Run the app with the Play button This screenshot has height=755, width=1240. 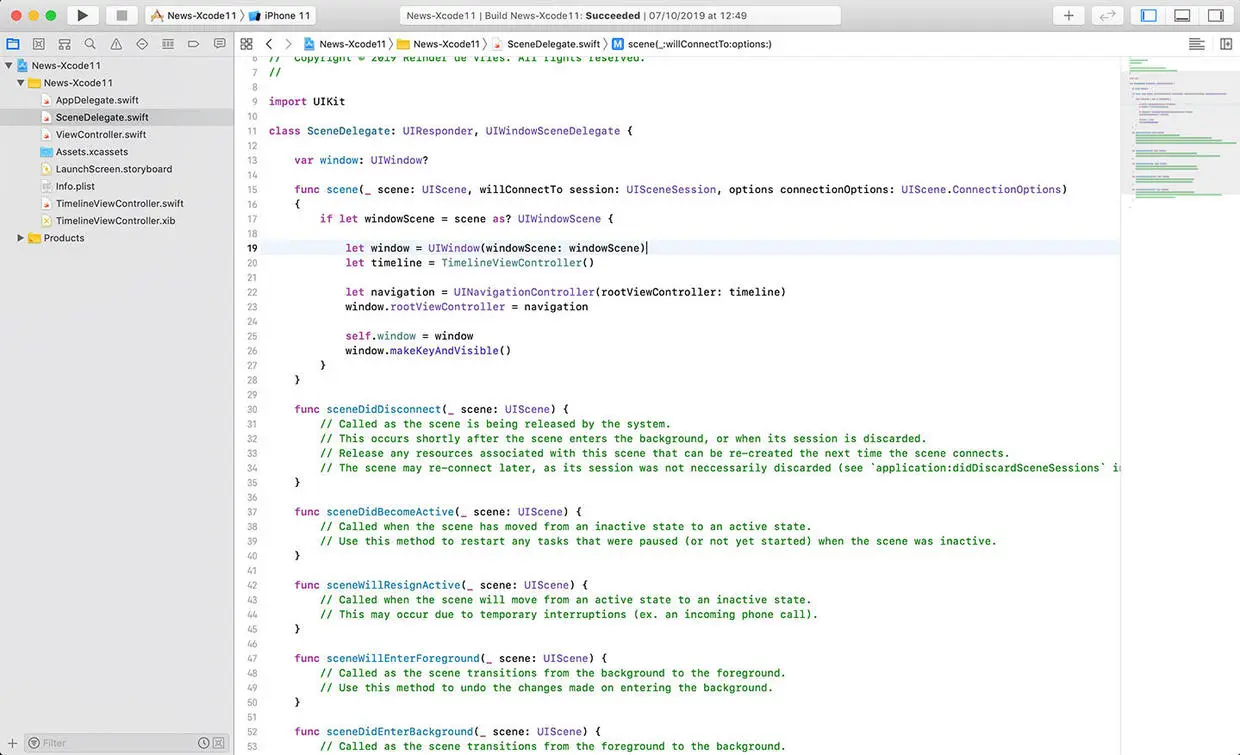83,16
